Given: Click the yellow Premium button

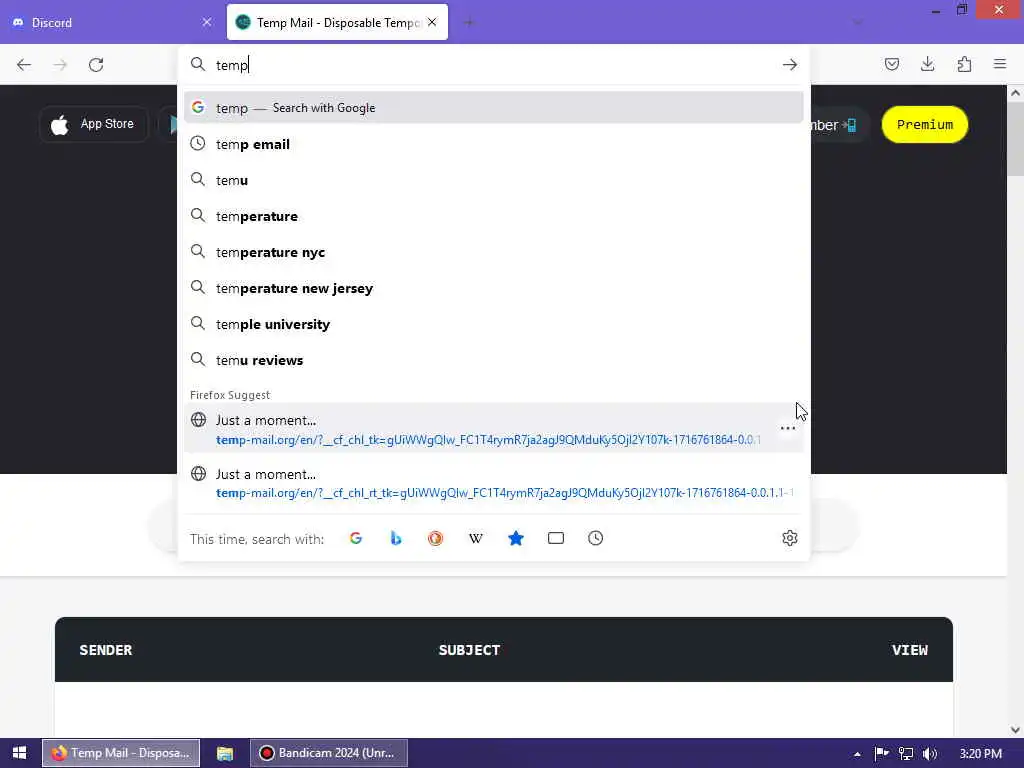Looking at the screenshot, I should coord(925,124).
